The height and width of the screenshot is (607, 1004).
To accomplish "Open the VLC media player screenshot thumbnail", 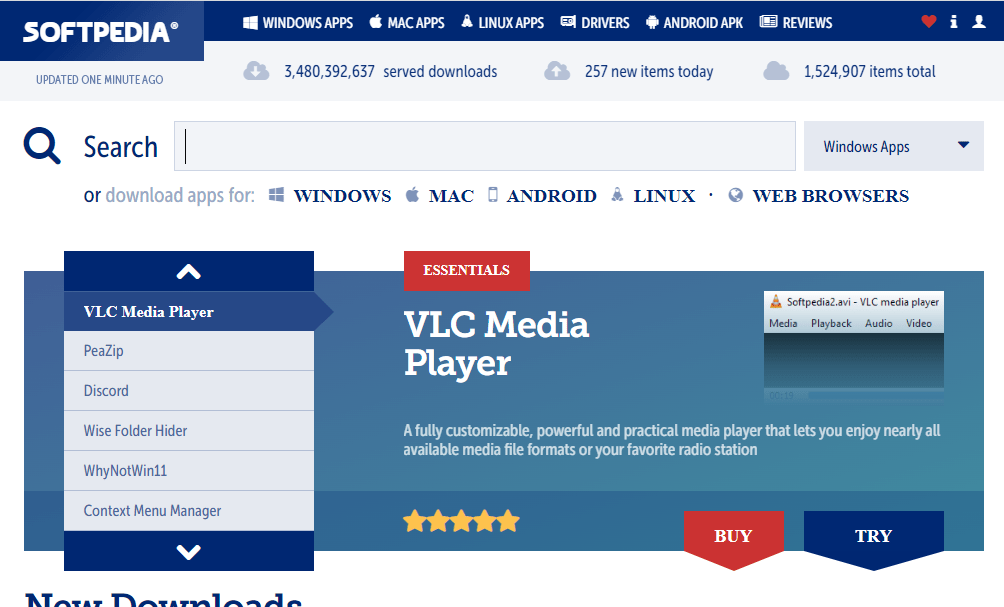I will pos(854,346).
